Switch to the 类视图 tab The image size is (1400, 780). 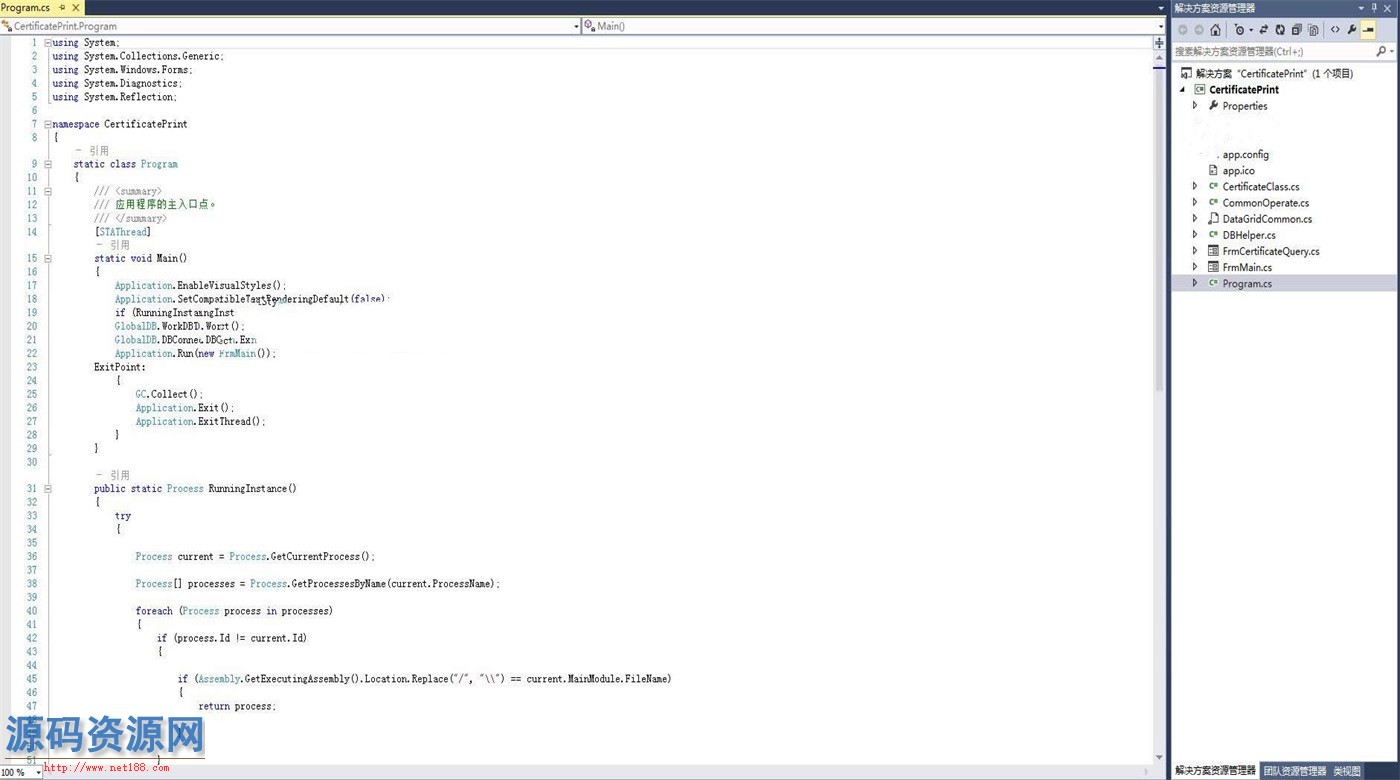coord(1346,771)
